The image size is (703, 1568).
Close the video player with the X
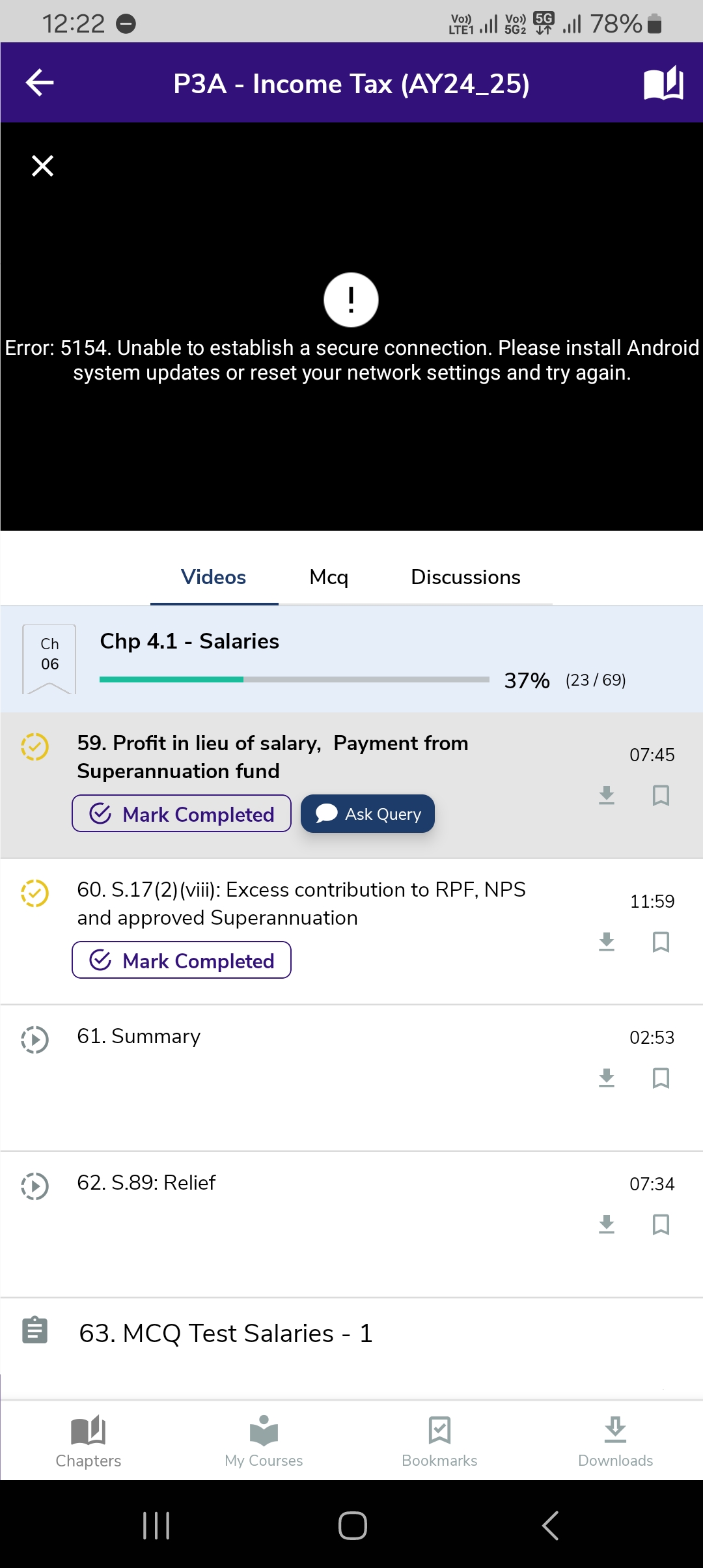point(43,165)
